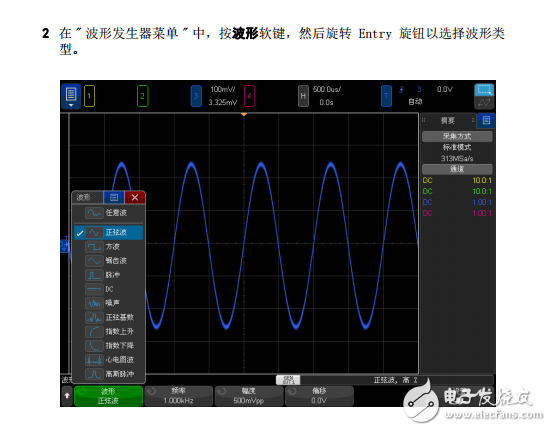Viewport: 551px width, 431px height.
Task: Choose 噪声 noise waveform
Action: [109, 303]
